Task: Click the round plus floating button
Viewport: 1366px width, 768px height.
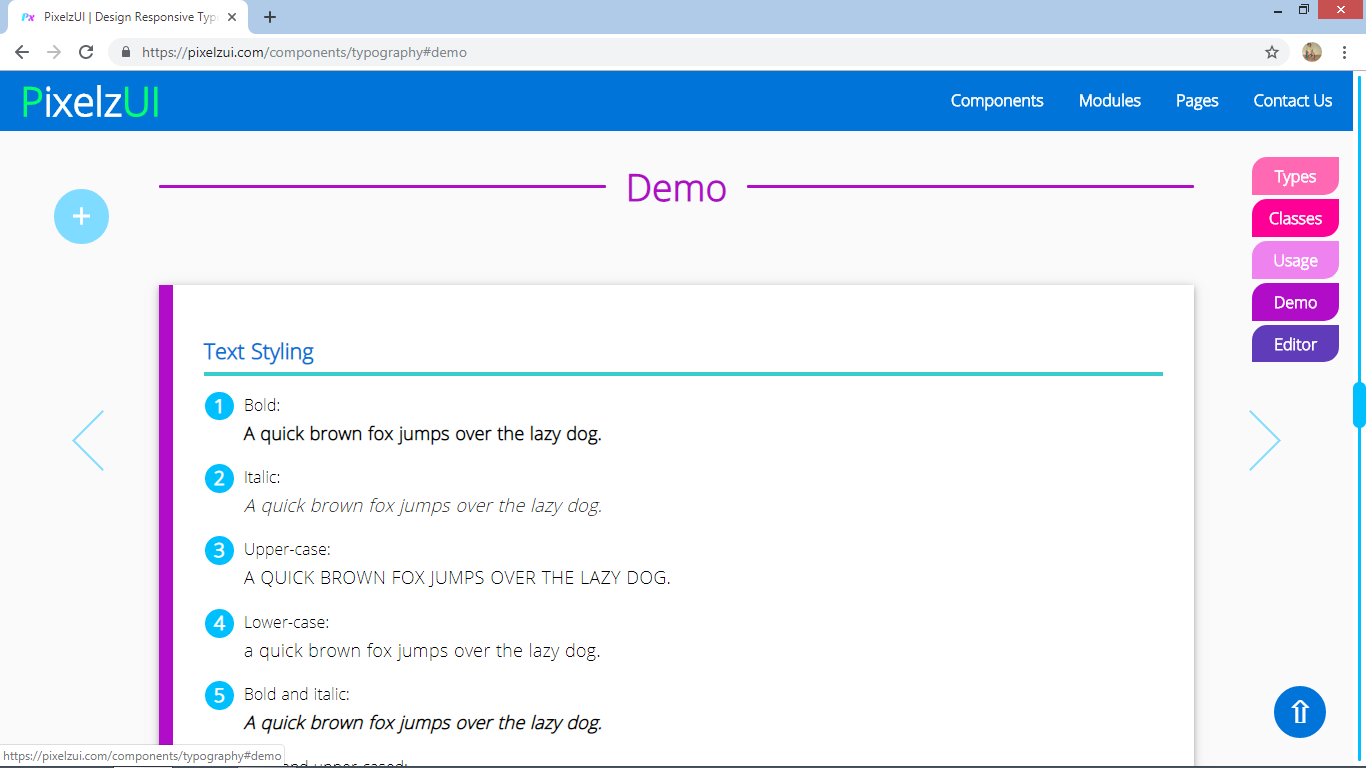Action: (81, 216)
